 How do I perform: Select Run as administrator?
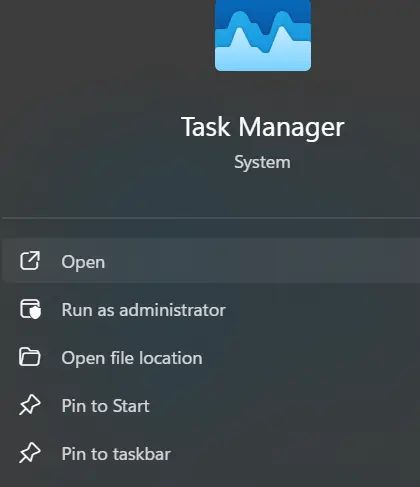tap(211, 310)
